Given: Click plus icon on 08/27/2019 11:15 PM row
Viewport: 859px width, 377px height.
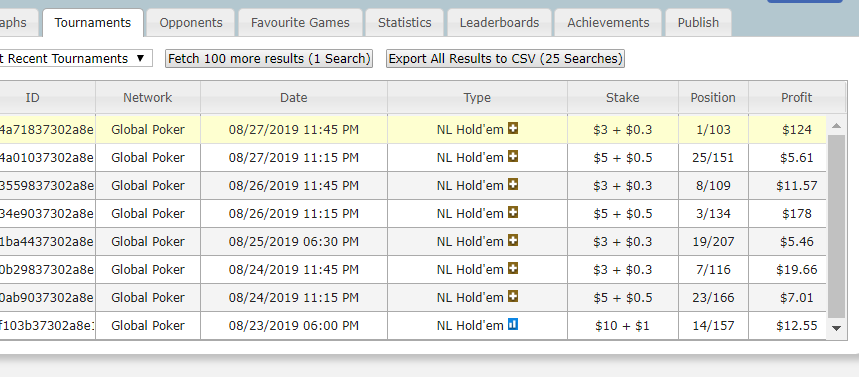Looking at the screenshot, I should 513,157.
